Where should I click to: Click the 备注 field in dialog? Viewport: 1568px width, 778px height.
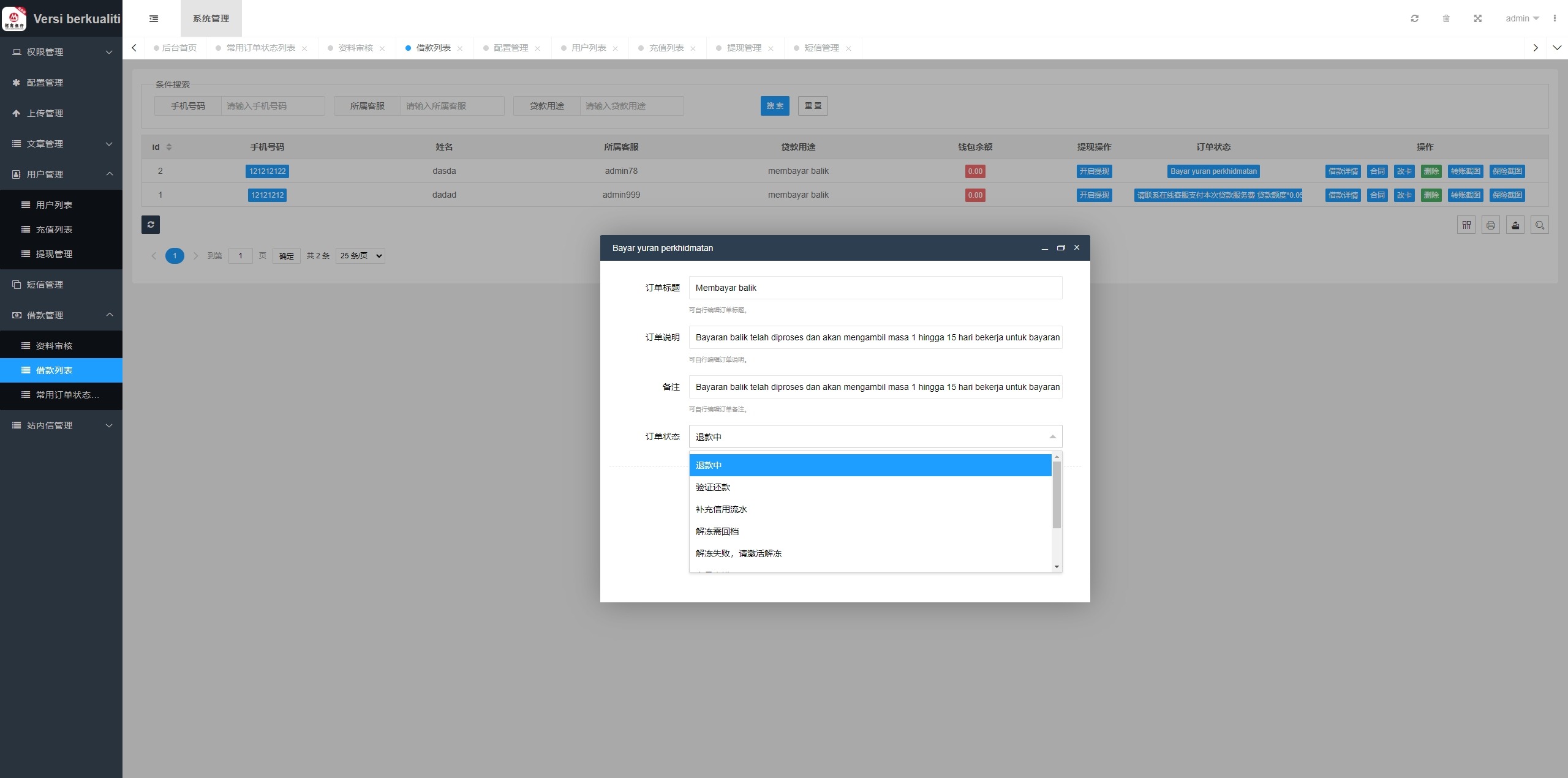click(875, 387)
